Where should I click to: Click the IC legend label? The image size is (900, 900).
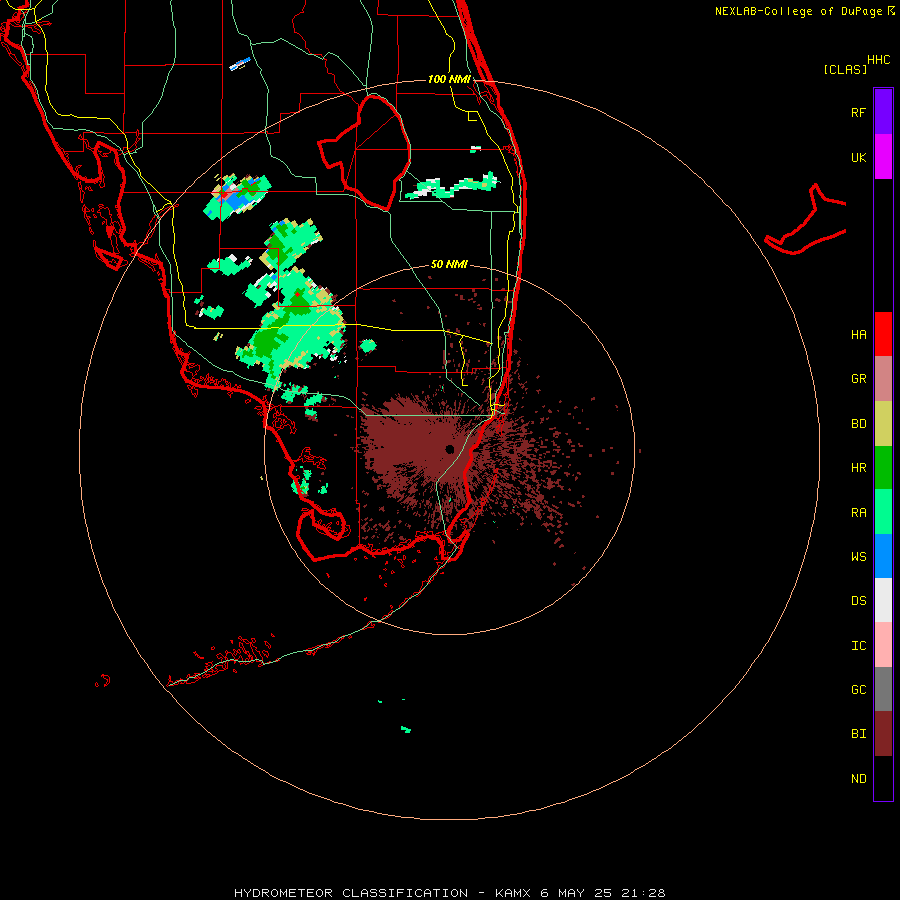pos(858,645)
